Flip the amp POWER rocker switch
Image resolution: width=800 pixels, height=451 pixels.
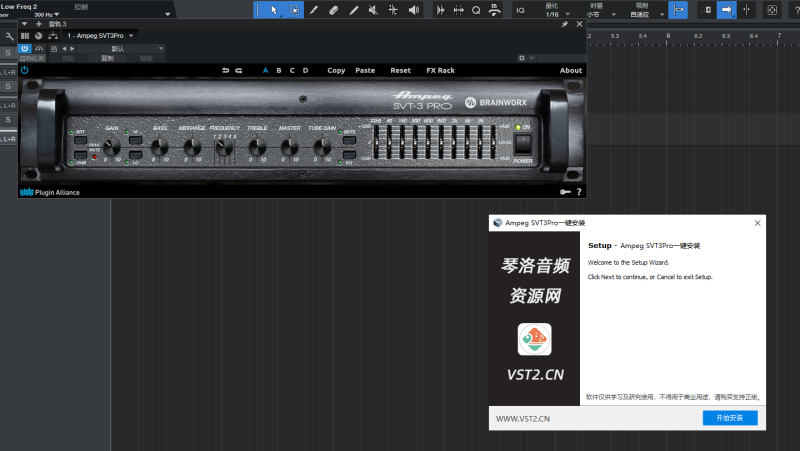tap(522, 144)
